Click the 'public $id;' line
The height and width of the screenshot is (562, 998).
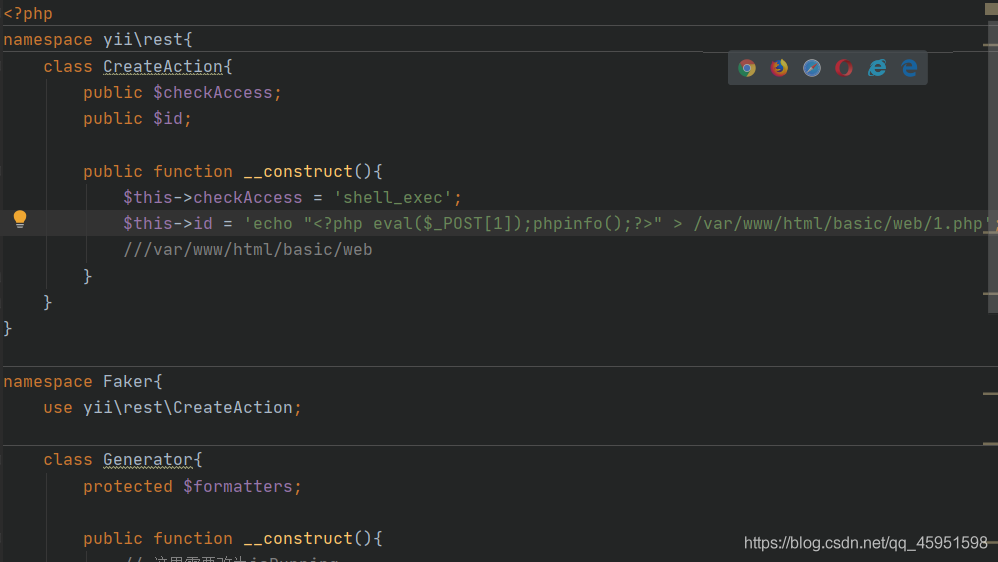(x=137, y=119)
